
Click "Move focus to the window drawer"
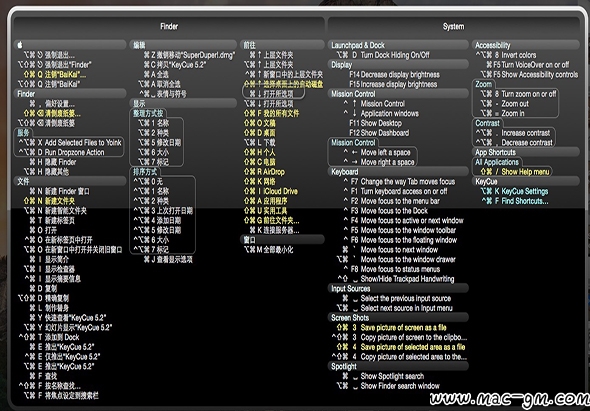tap(396, 259)
